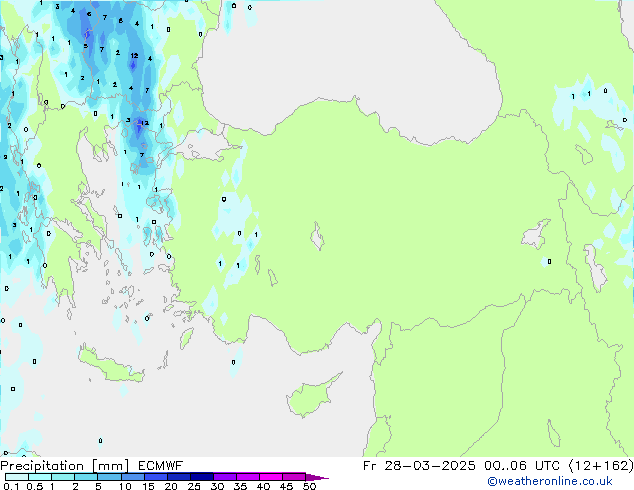Image resolution: width=634 pixels, height=490 pixels.
Task: Click the '[mm]' unit label
Action: (x=110, y=466)
